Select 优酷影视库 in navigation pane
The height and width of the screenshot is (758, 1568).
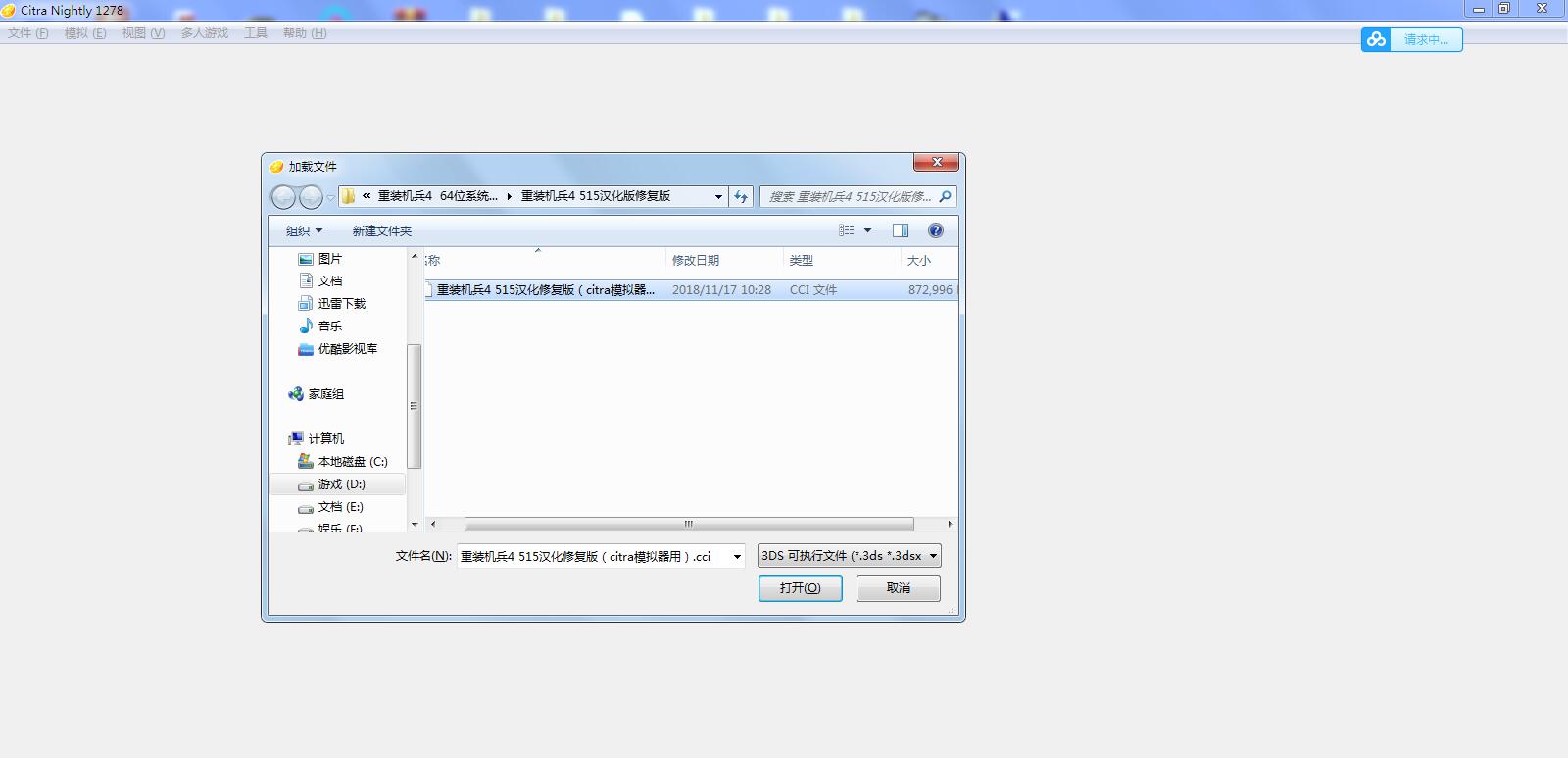click(348, 349)
